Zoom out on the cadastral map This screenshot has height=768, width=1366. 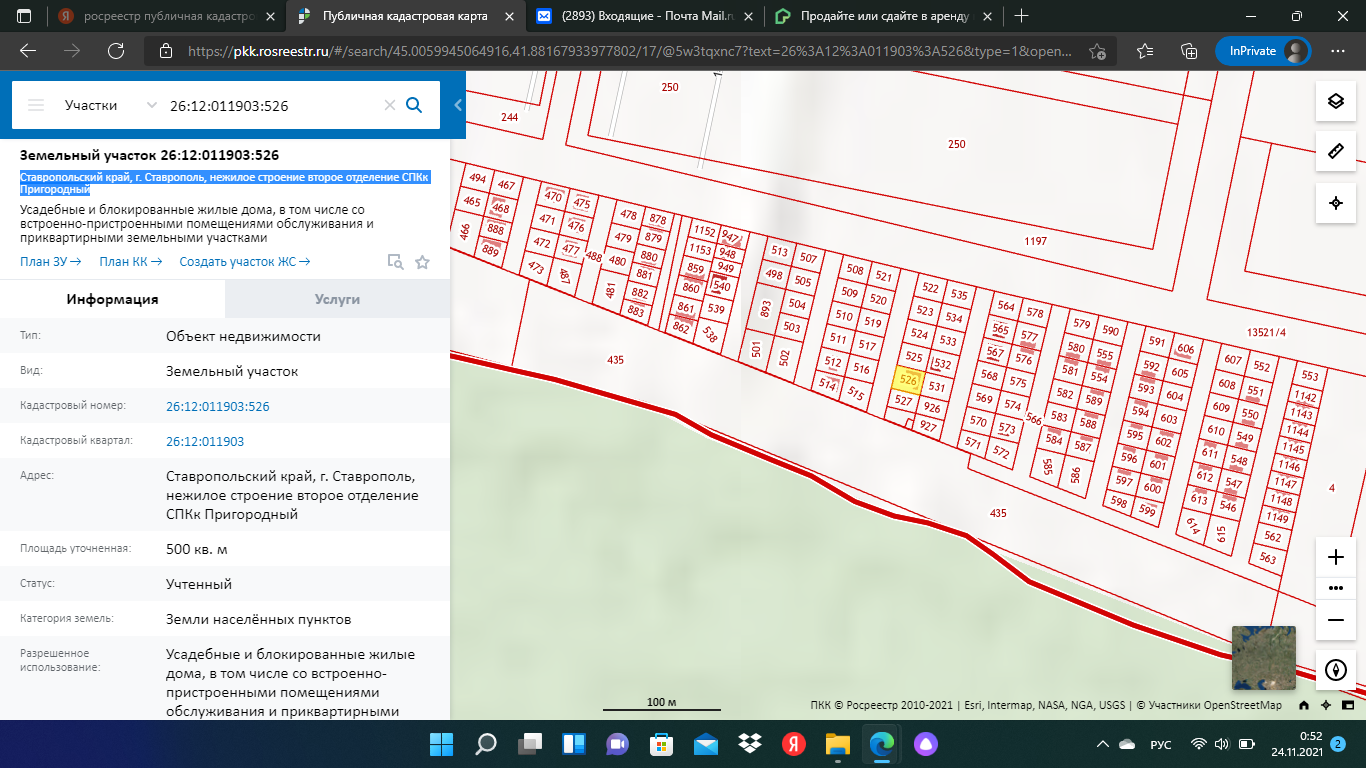[1335, 620]
